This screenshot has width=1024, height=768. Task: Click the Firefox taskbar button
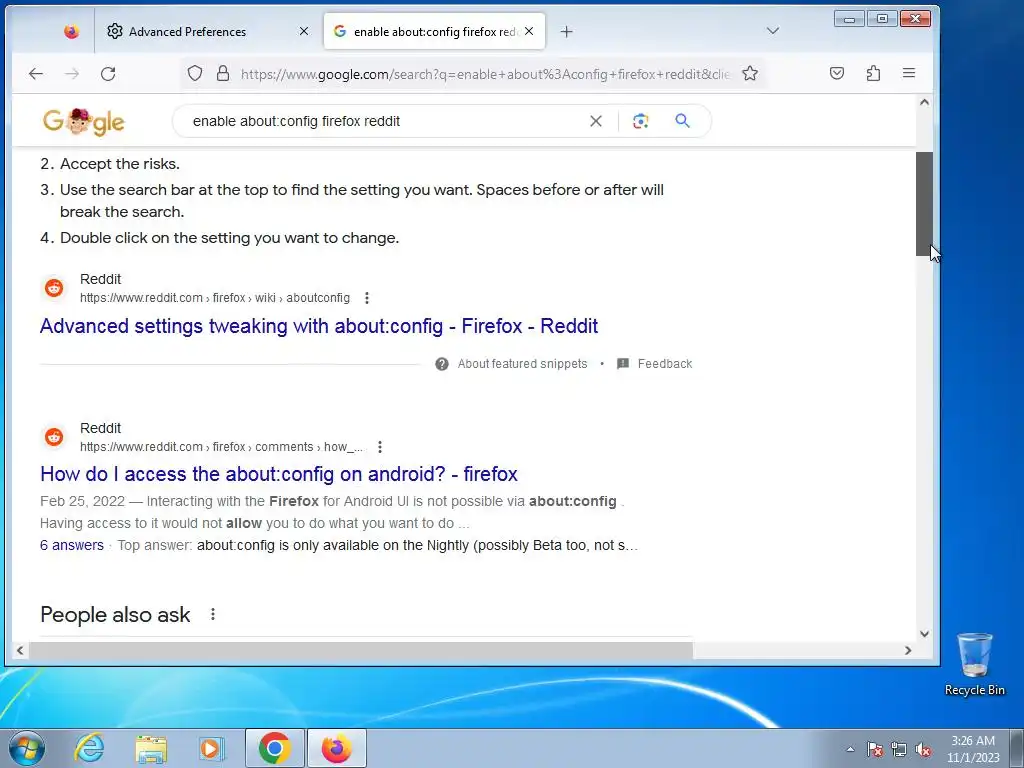tap(336, 748)
